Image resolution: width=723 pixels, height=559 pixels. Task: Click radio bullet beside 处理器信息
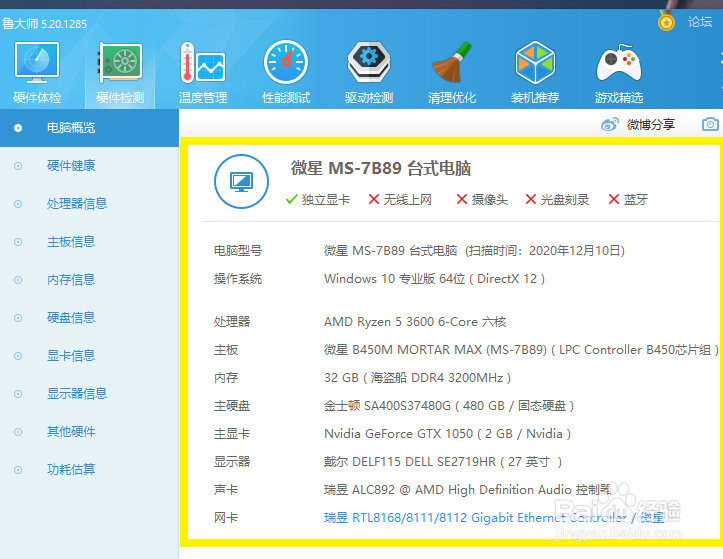click(x=18, y=204)
